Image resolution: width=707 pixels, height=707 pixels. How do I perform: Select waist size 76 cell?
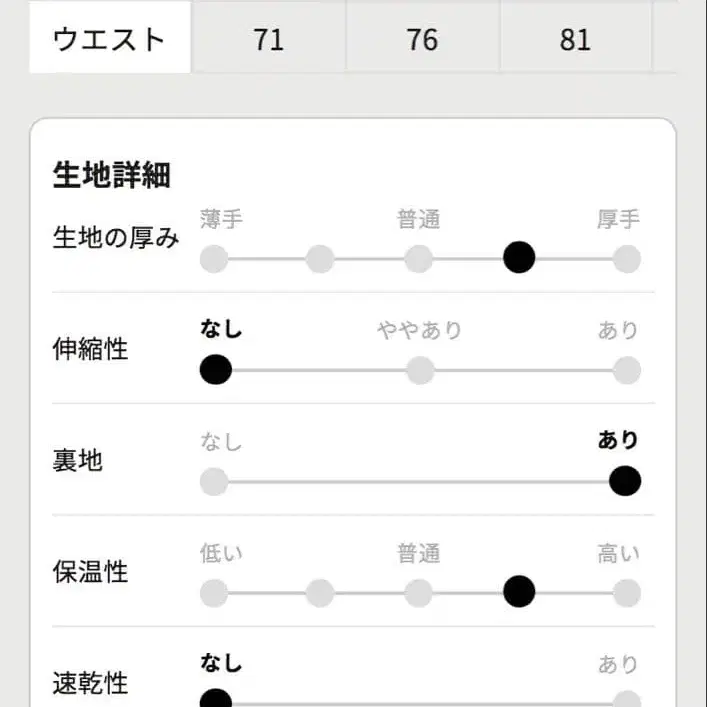422,39
